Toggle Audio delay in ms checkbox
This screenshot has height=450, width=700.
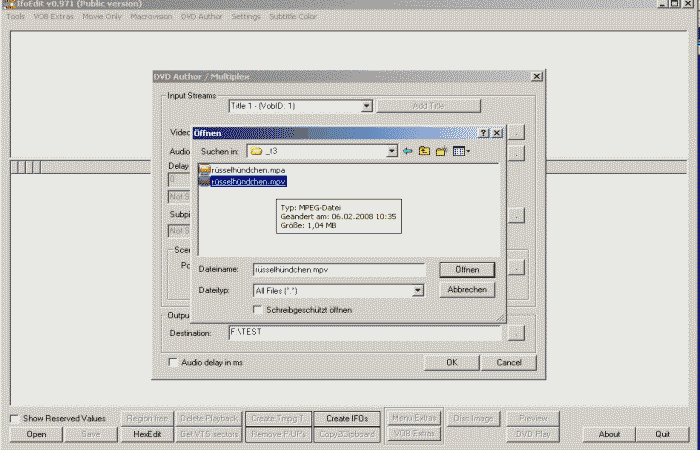pyautogui.click(x=171, y=362)
